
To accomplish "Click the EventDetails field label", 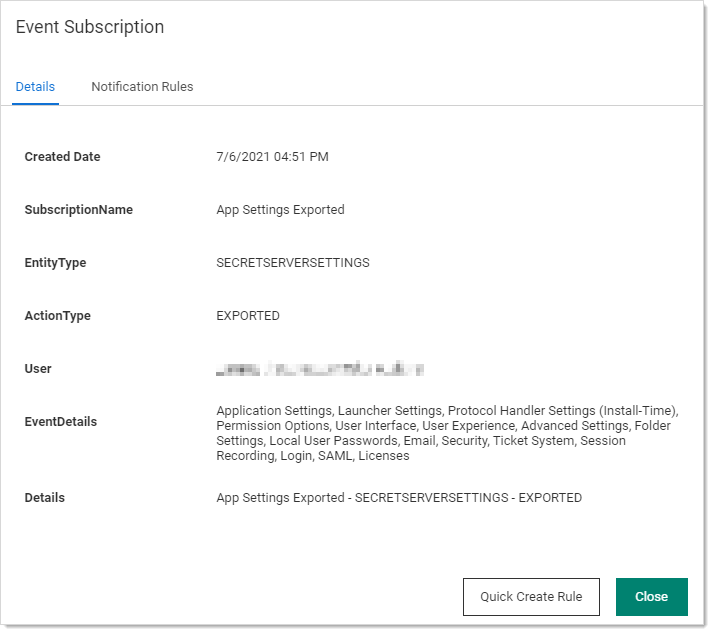I will point(61,422).
